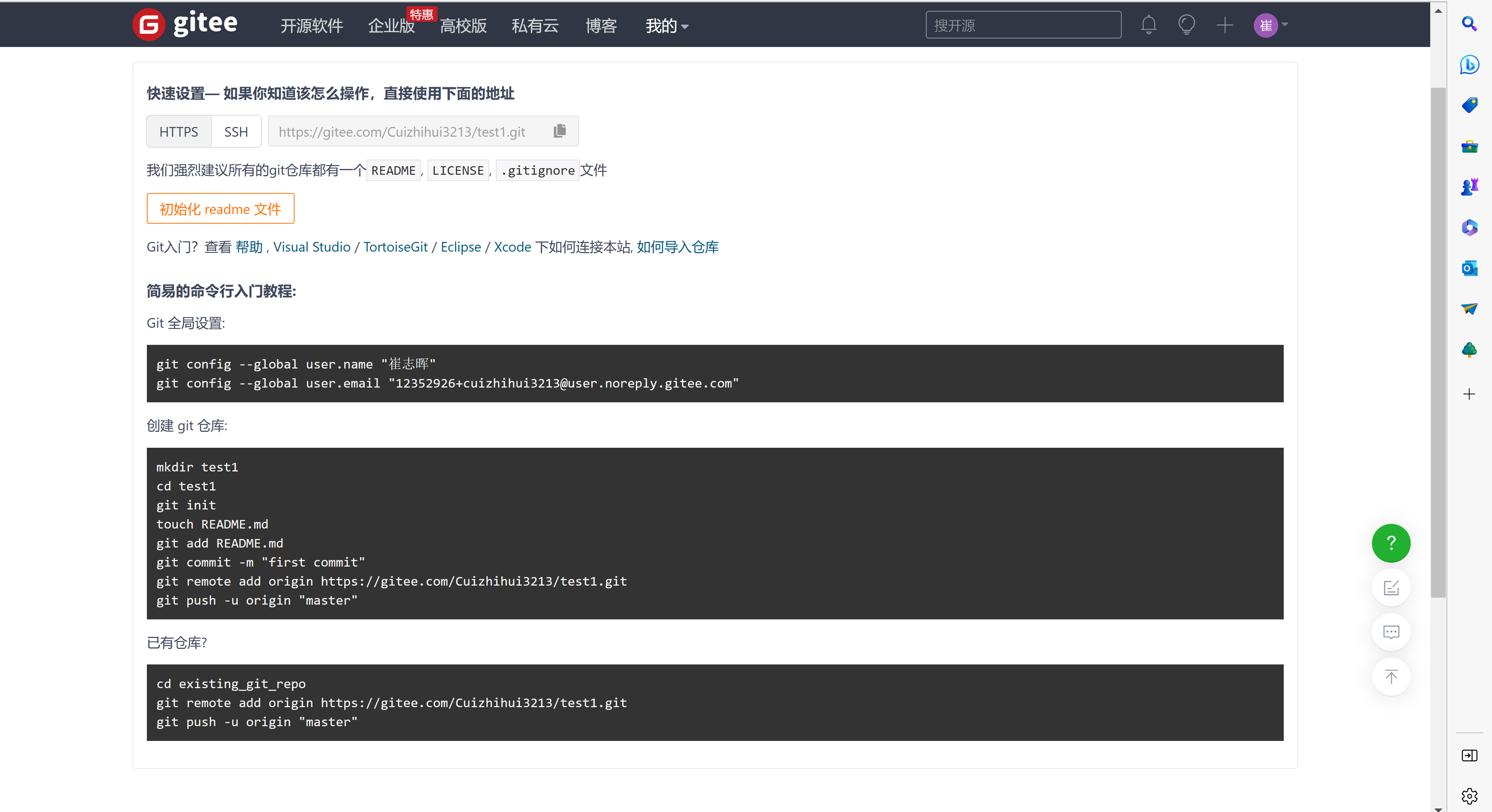Open 博客 menu item
The image size is (1492, 812).
click(601, 26)
